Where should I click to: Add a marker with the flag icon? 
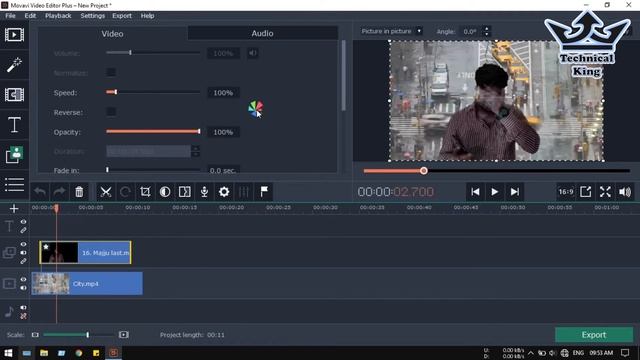[x=264, y=191]
